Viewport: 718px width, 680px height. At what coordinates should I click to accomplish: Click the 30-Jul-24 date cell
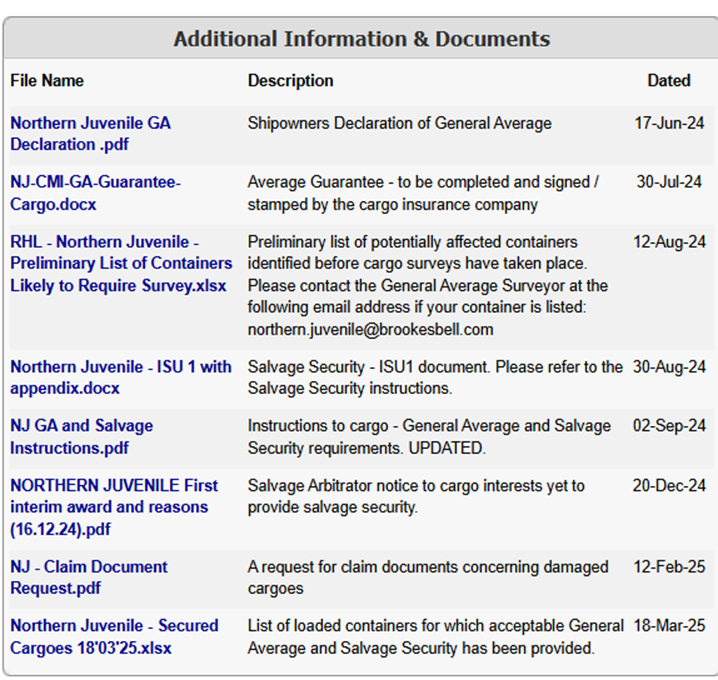(668, 182)
